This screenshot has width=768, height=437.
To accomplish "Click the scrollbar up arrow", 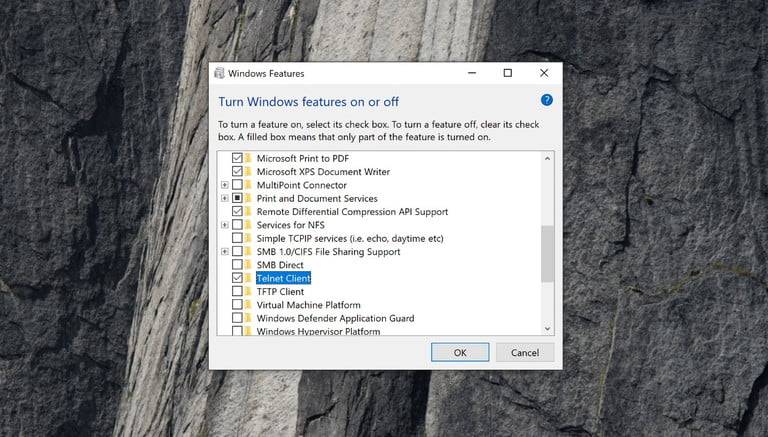I will pyautogui.click(x=548, y=158).
